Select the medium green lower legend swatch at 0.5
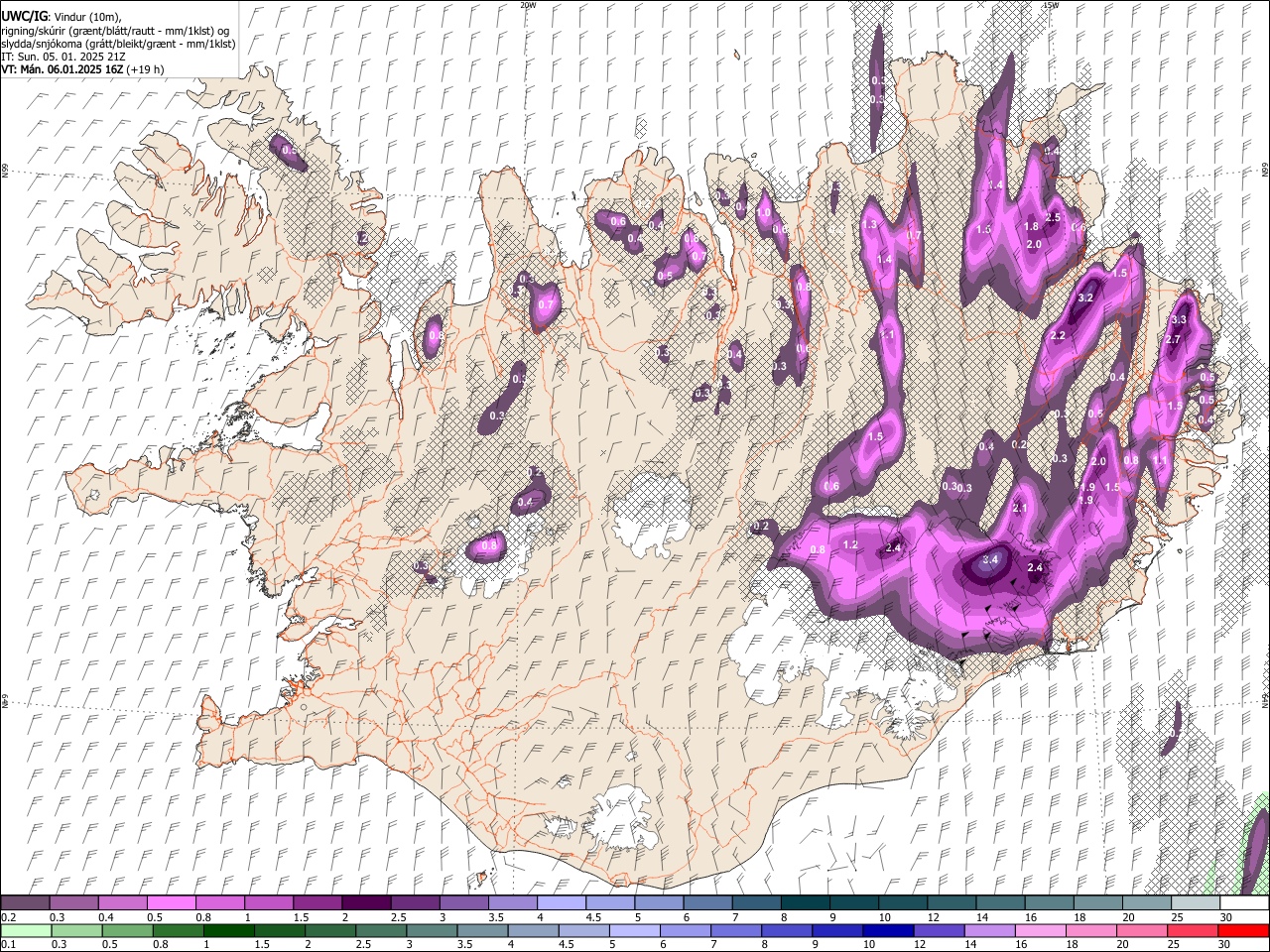 [x=127, y=930]
